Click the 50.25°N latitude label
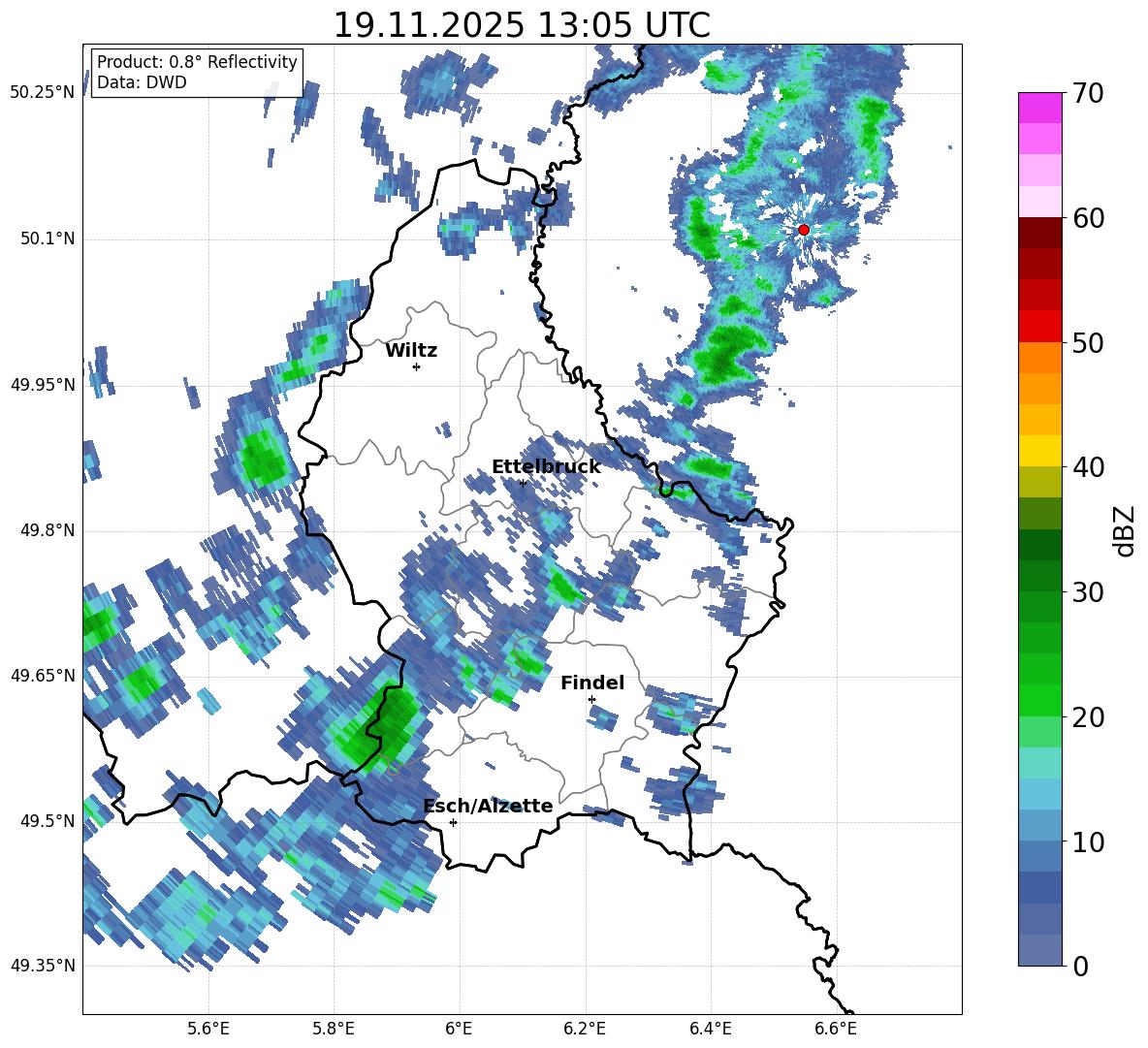This screenshot has height=1048, width=1148. [43, 92]
